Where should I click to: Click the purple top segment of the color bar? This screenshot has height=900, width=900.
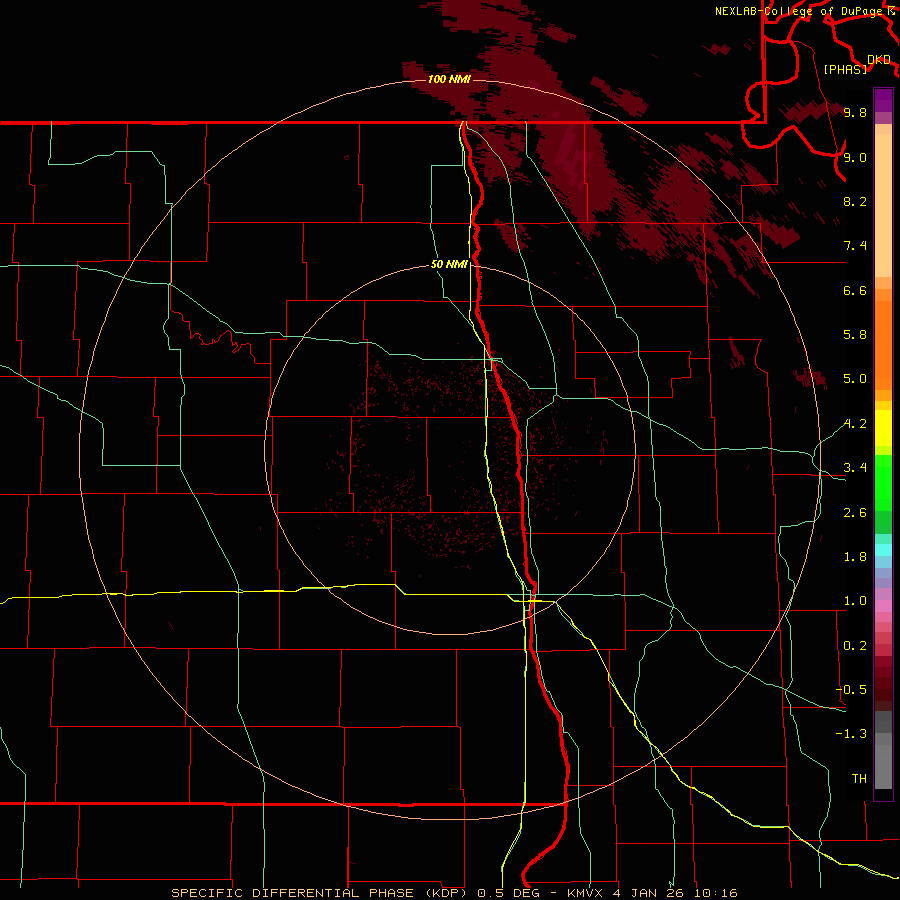pyautogui.click(x=883, y=100)
